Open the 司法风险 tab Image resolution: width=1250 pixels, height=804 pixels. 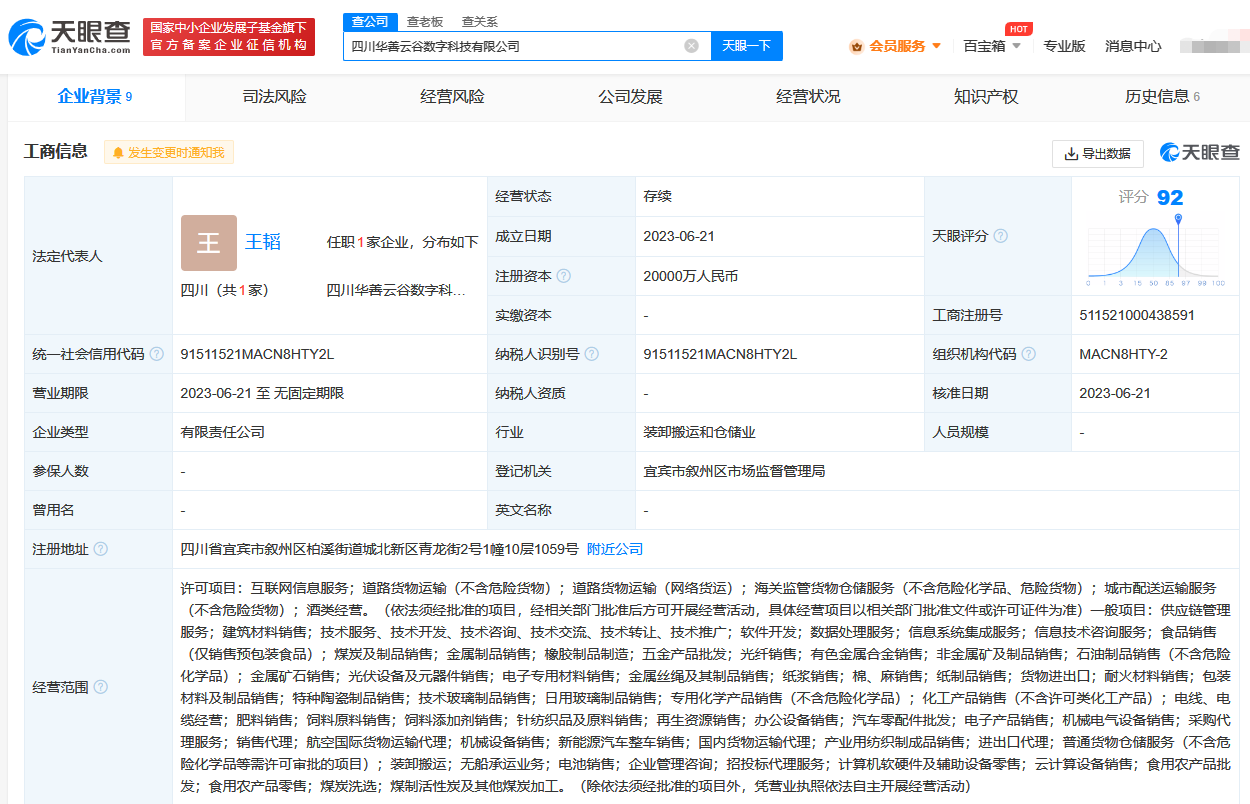coord(275,97)
